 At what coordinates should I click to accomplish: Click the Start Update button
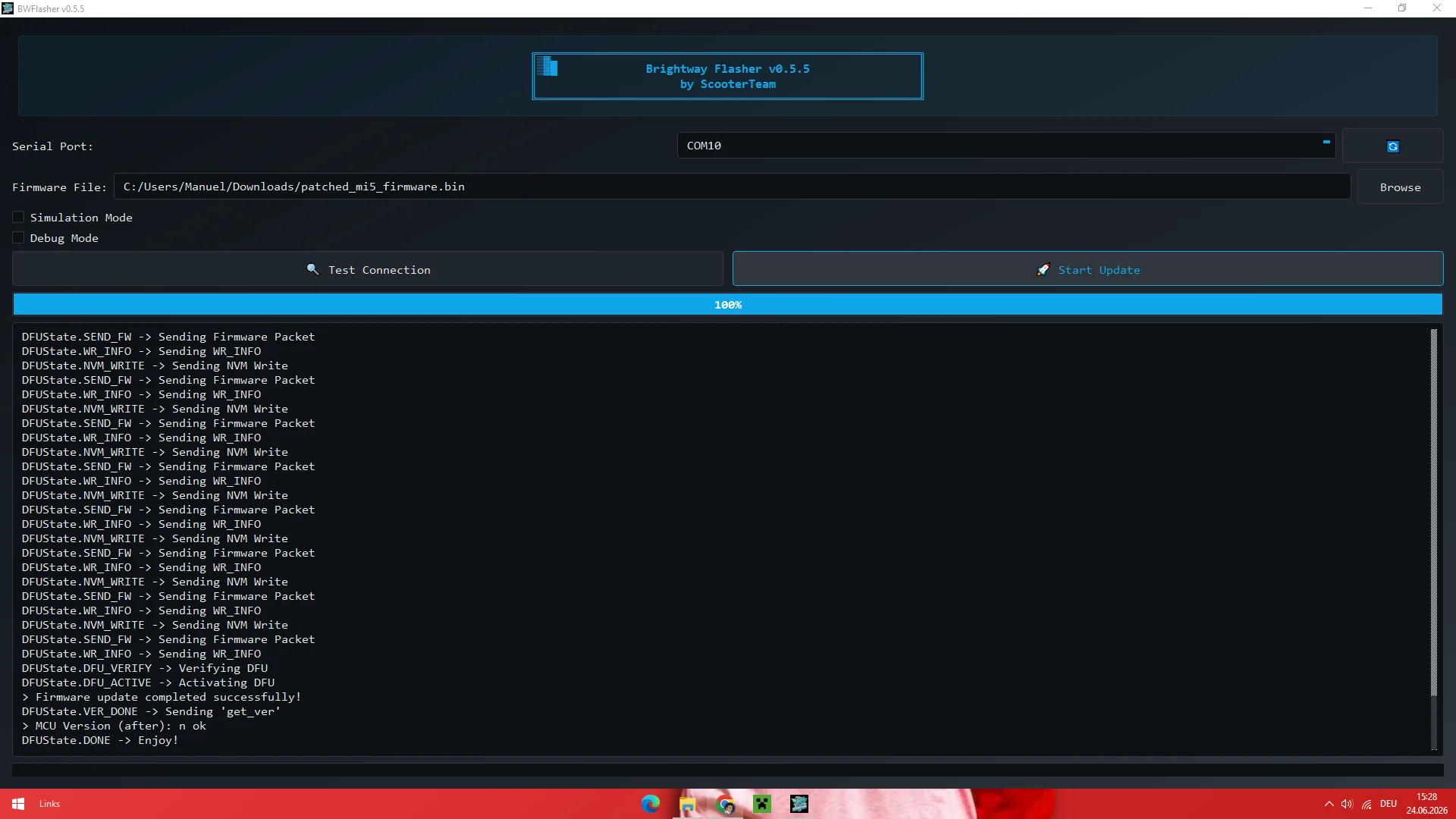click(1087, 269)
